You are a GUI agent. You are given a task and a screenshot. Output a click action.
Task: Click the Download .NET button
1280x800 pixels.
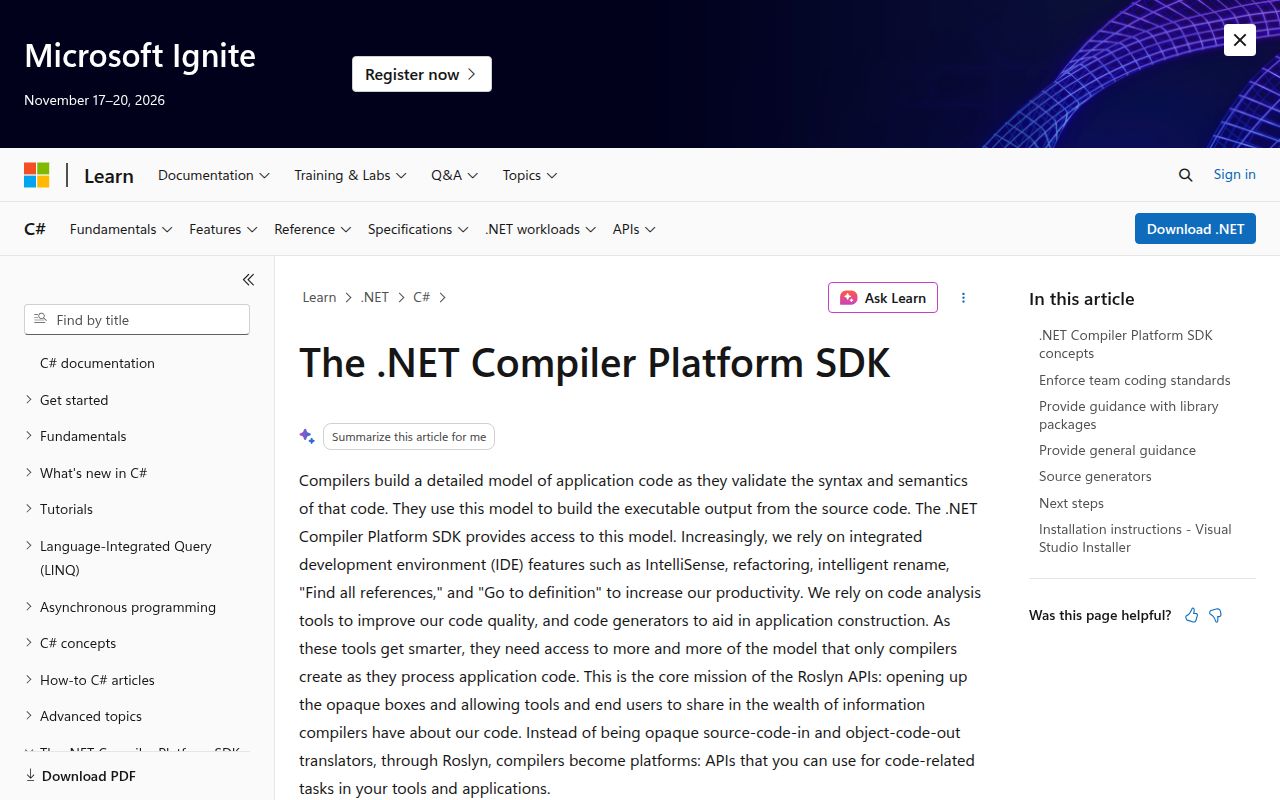[1195, 229]
